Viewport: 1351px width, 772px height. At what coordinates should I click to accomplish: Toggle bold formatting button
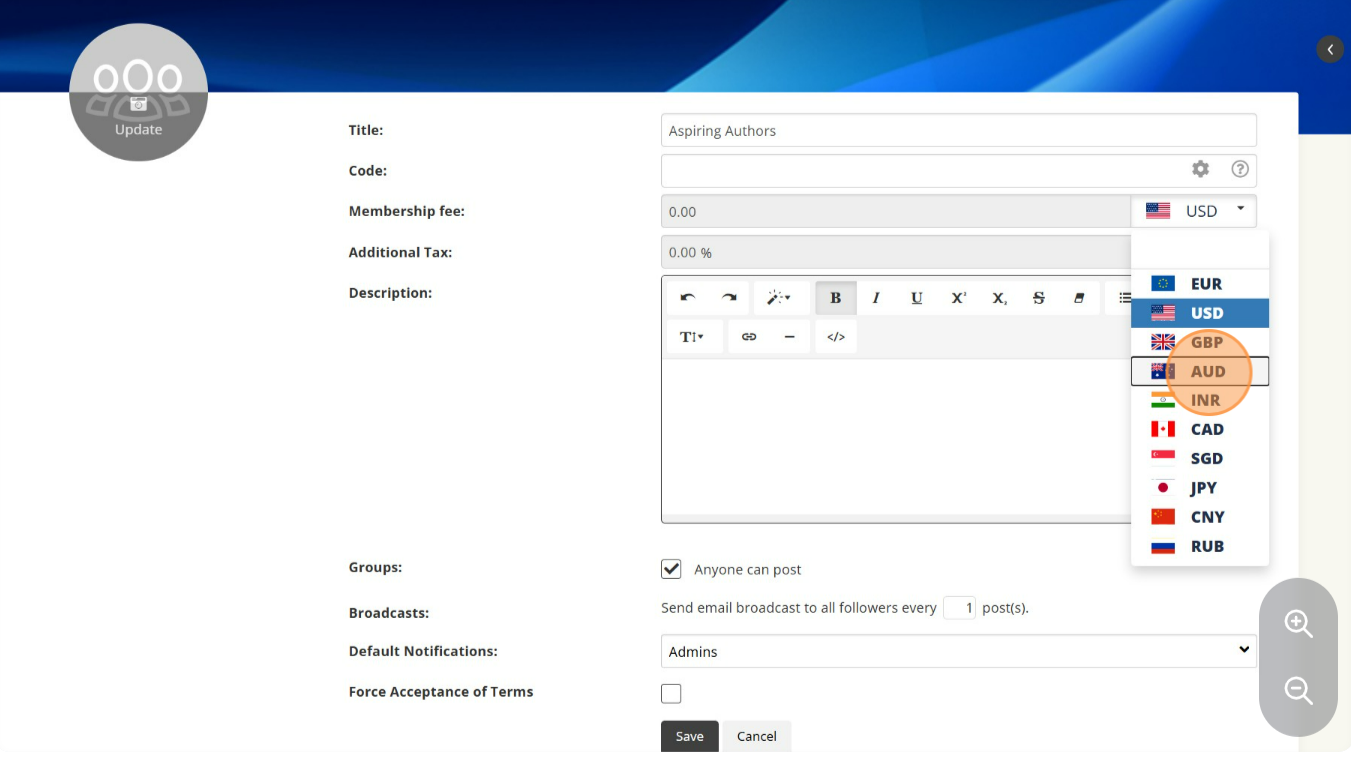pos(835,298)
